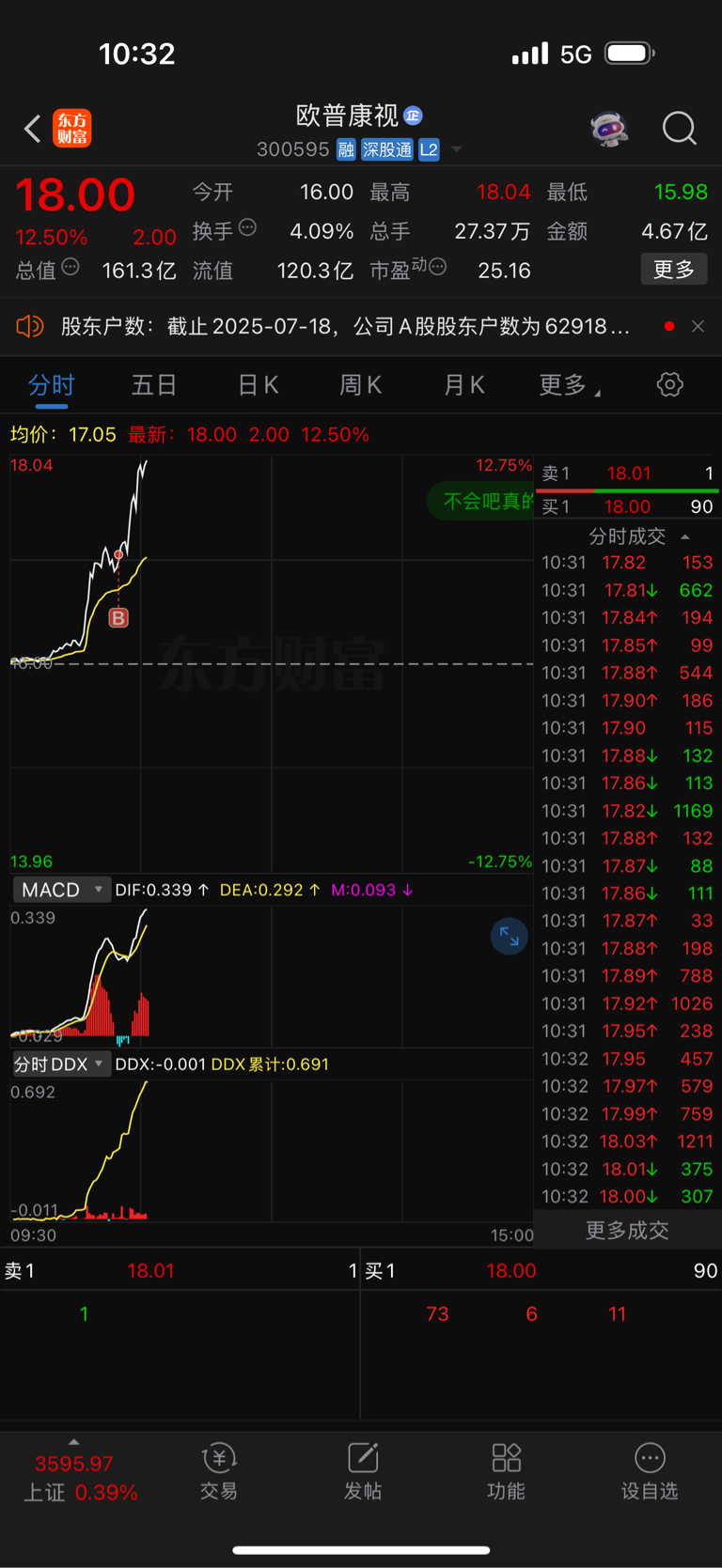Tap the blue verified badge beside 欧普康视

(x=413, y=116)
